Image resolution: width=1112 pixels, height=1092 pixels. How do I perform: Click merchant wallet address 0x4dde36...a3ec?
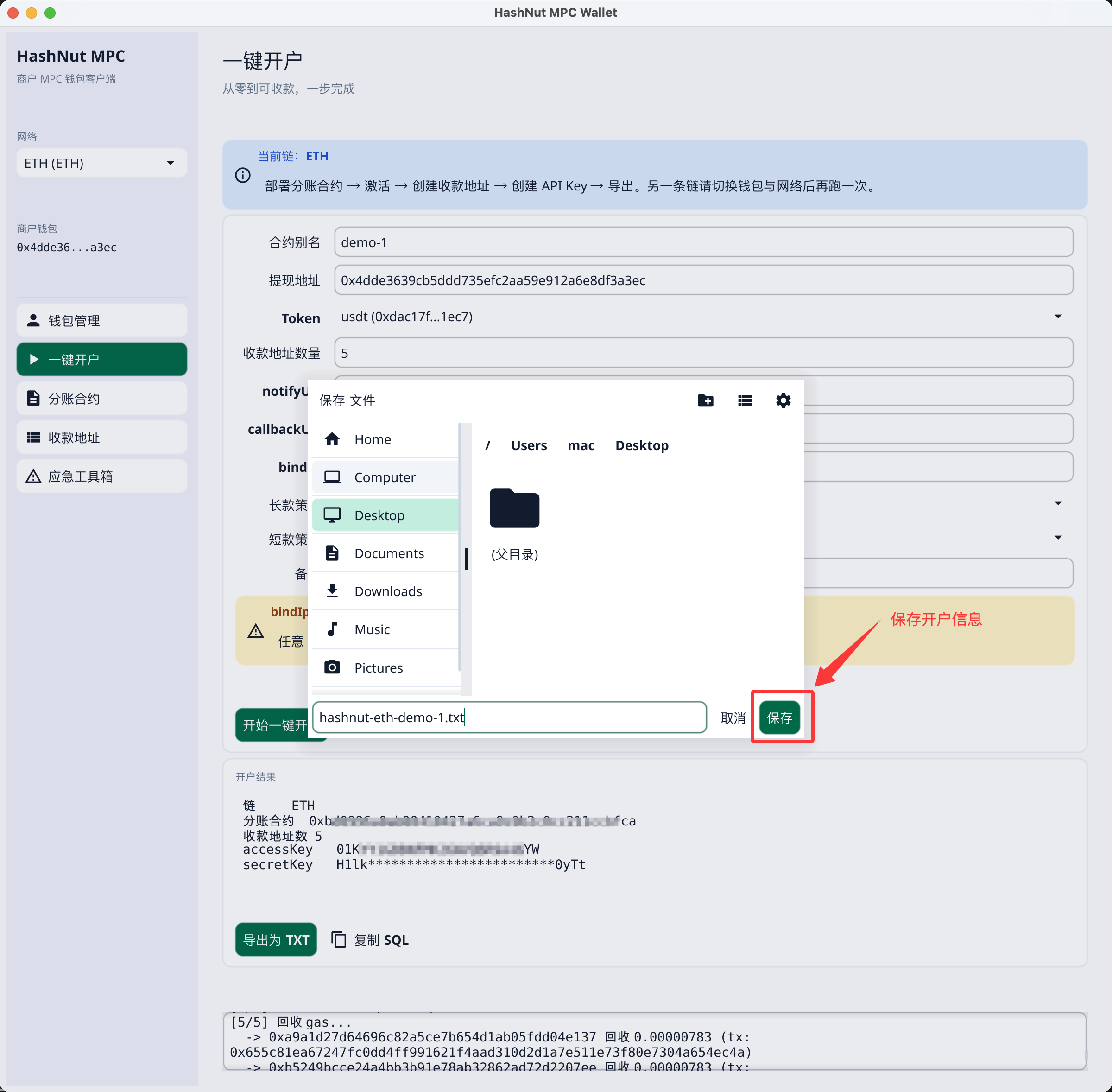(x=67, y=247)
